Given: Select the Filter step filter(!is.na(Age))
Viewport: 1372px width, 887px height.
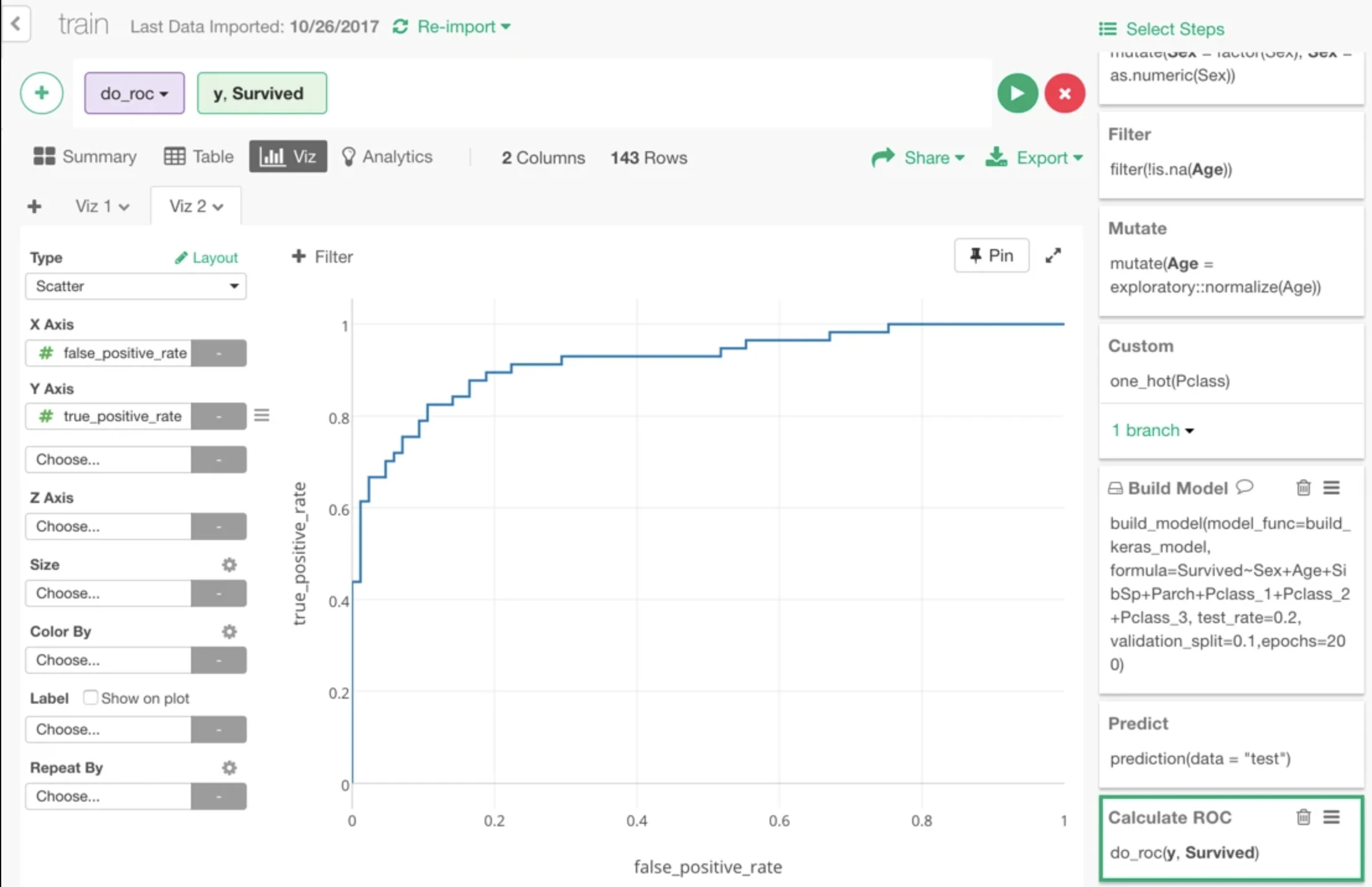Looking at the screenshot, I should [x=1231, y=155].
